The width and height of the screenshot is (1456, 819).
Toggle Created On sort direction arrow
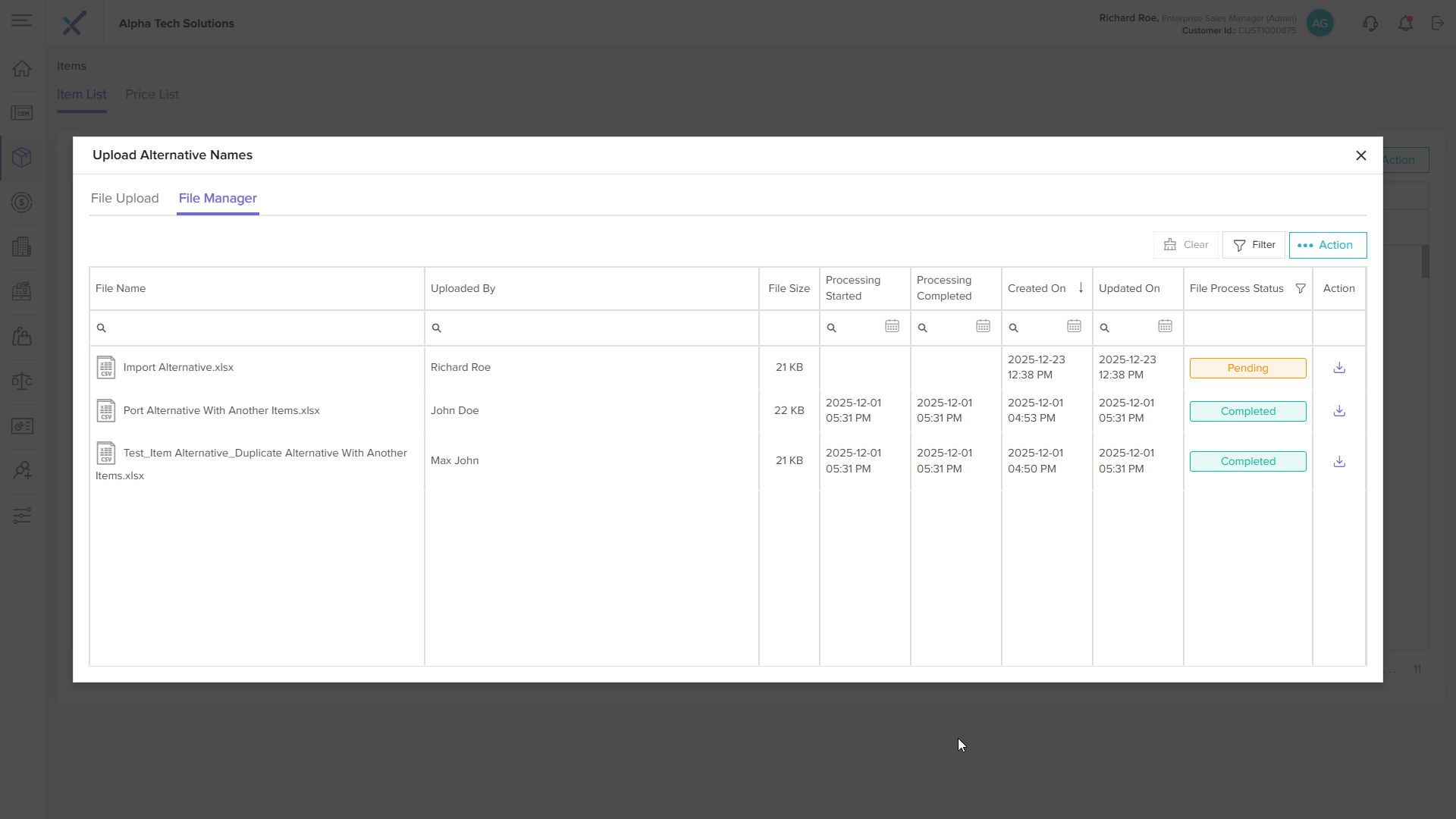1081,287
